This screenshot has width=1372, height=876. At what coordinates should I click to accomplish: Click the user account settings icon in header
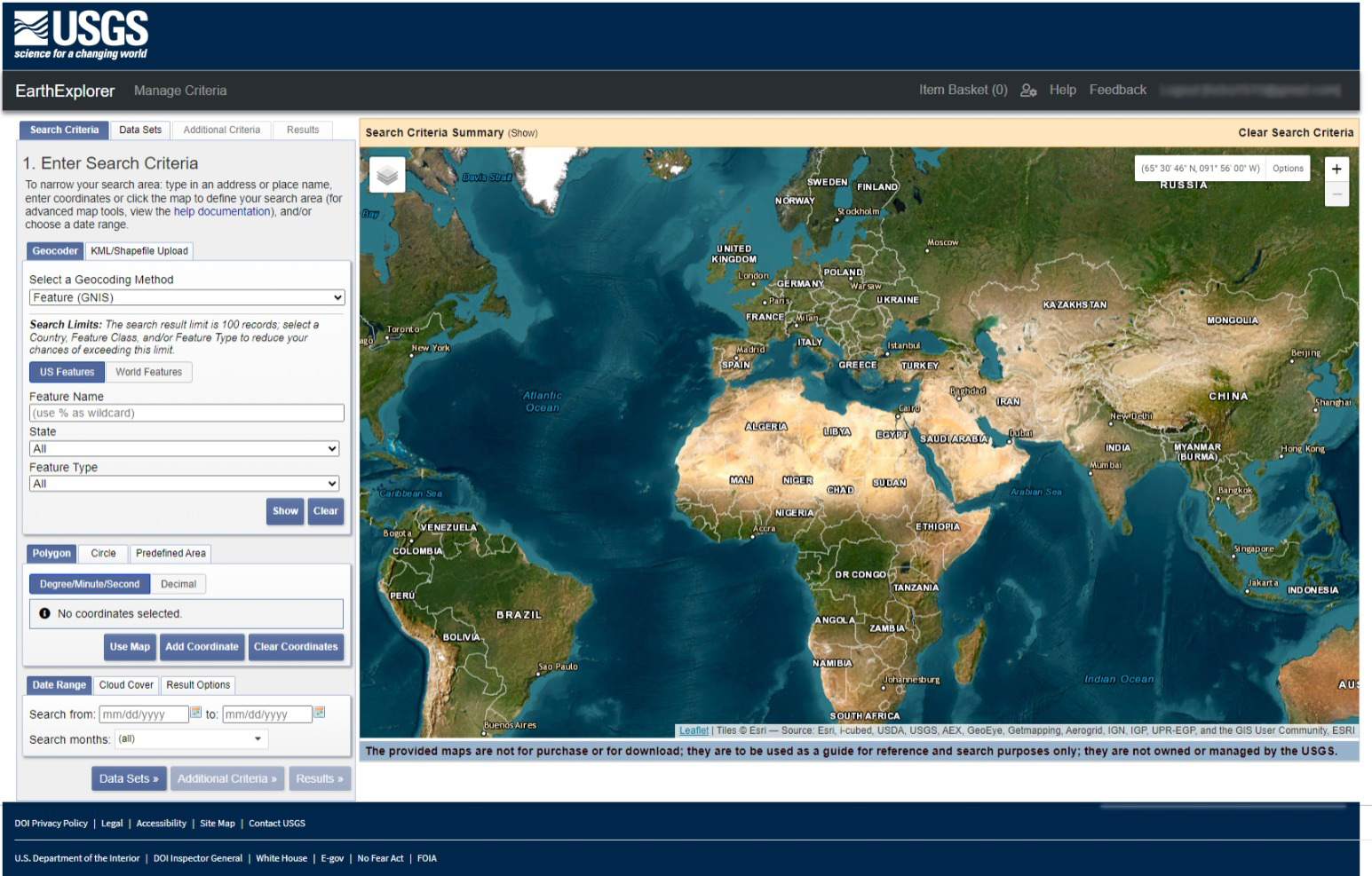pyautogui.click(x=1027, y=90)
